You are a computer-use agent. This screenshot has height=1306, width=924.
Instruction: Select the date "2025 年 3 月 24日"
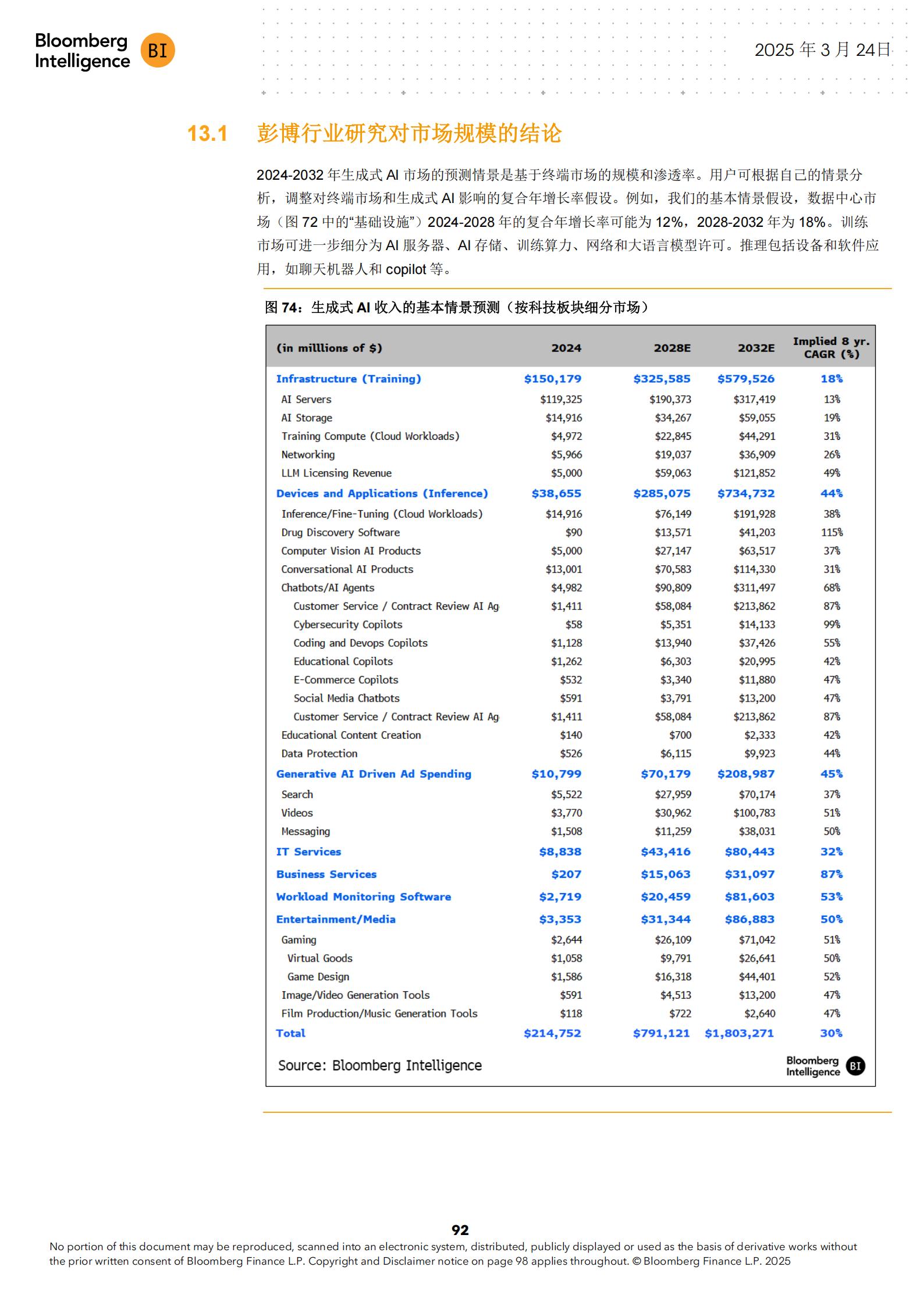(x=823, y=50)
